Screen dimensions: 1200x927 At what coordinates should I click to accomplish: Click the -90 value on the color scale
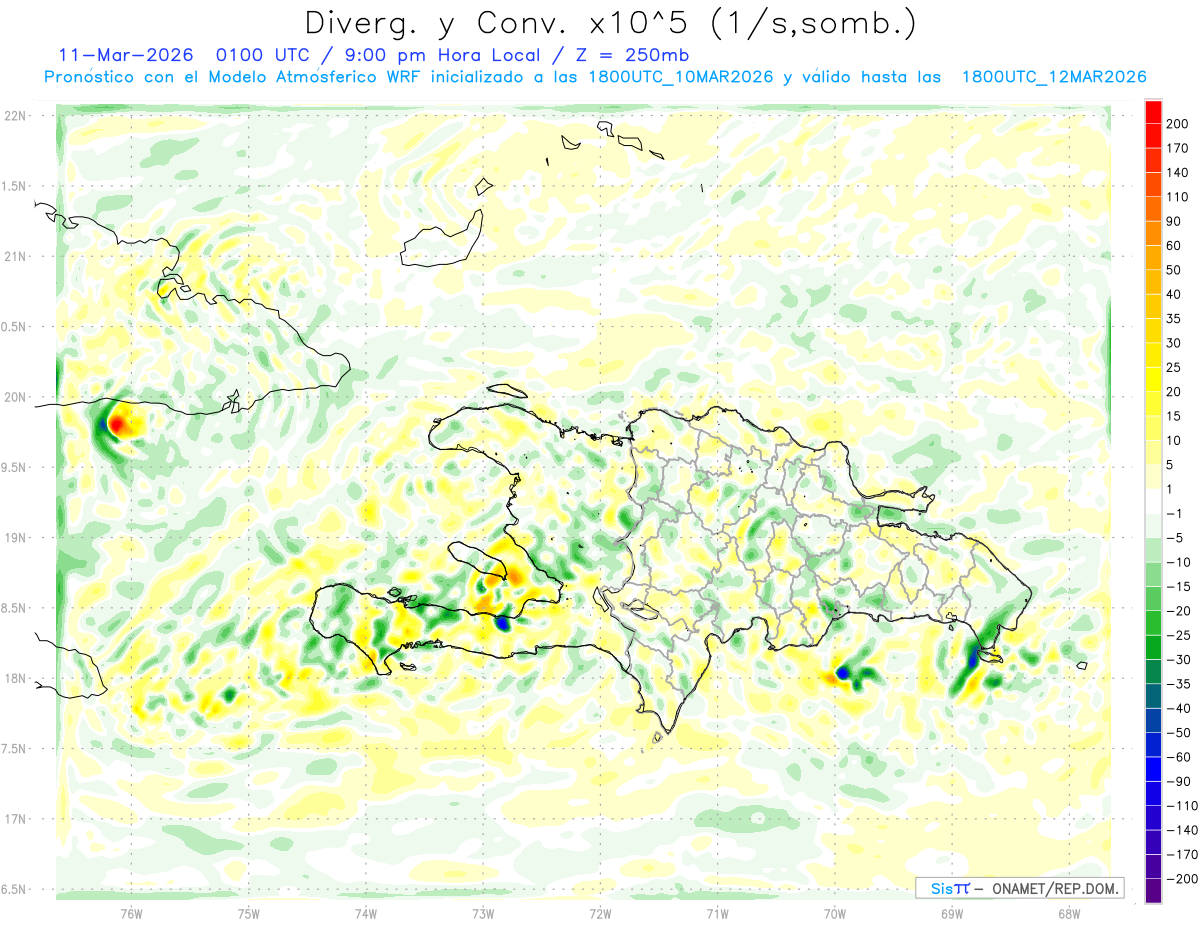point(1177,782)
